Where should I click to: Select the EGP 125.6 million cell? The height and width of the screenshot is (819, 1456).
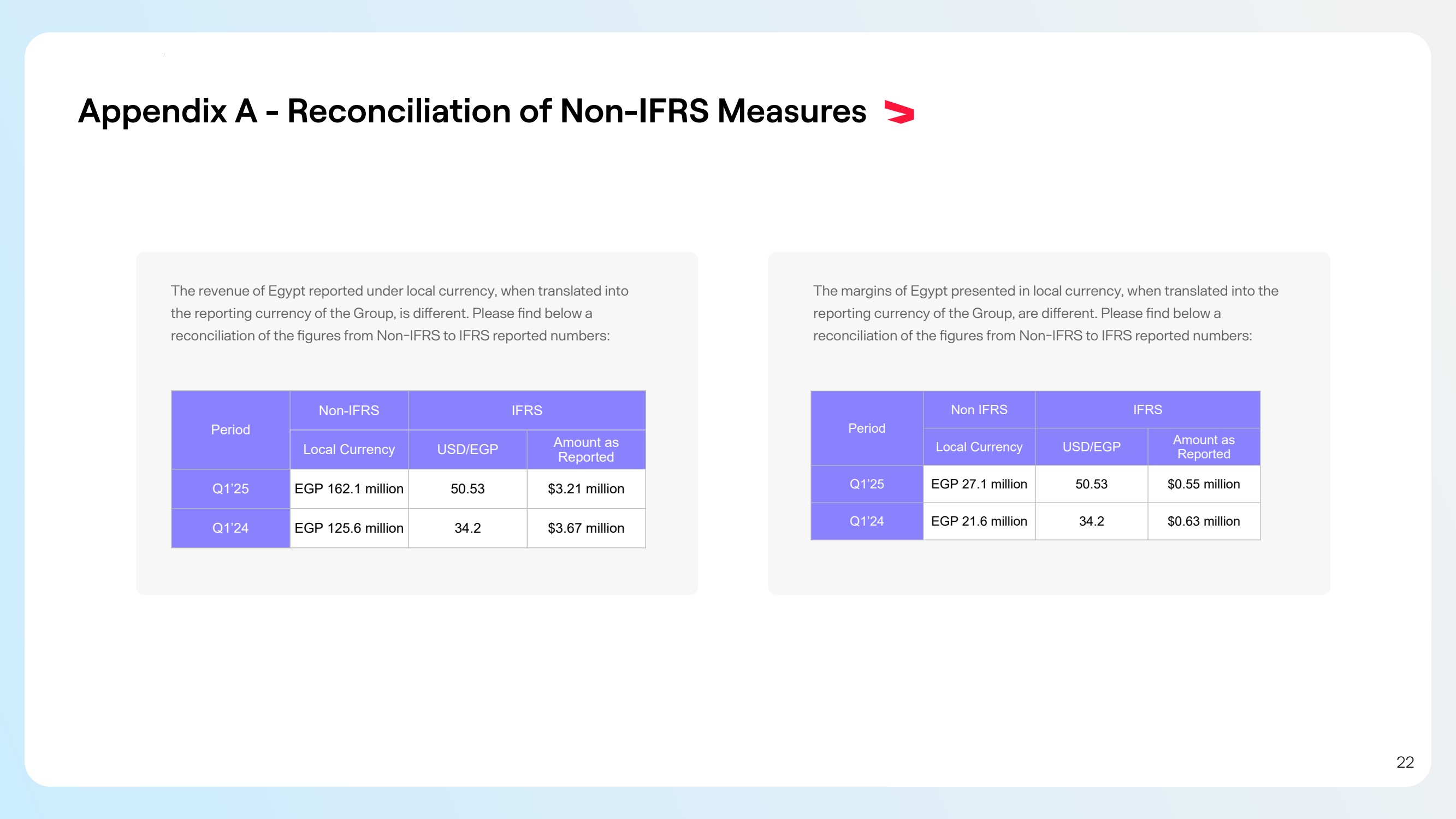(x=349, y=528)
